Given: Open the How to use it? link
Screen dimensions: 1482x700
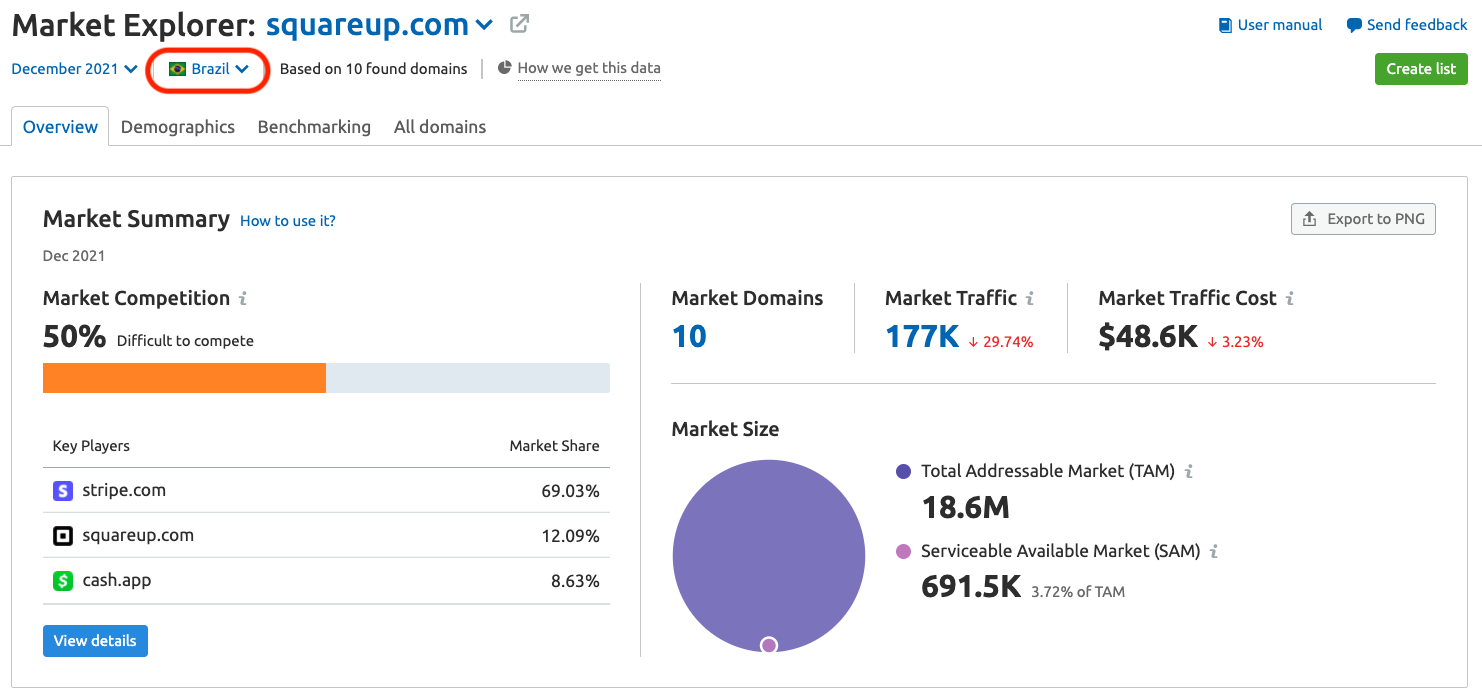Looking at the screenshot, I should [288, 221].
